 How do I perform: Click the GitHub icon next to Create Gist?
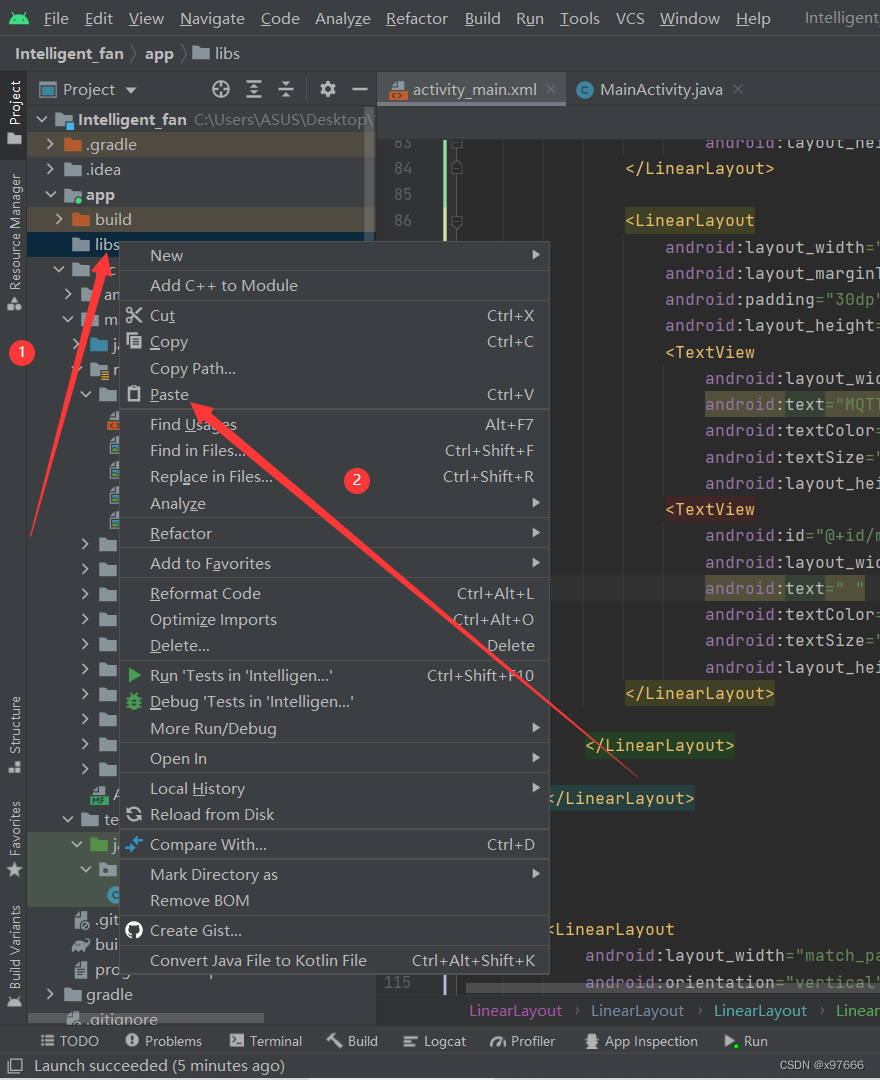pyautogui.click(x=134, y=931)
